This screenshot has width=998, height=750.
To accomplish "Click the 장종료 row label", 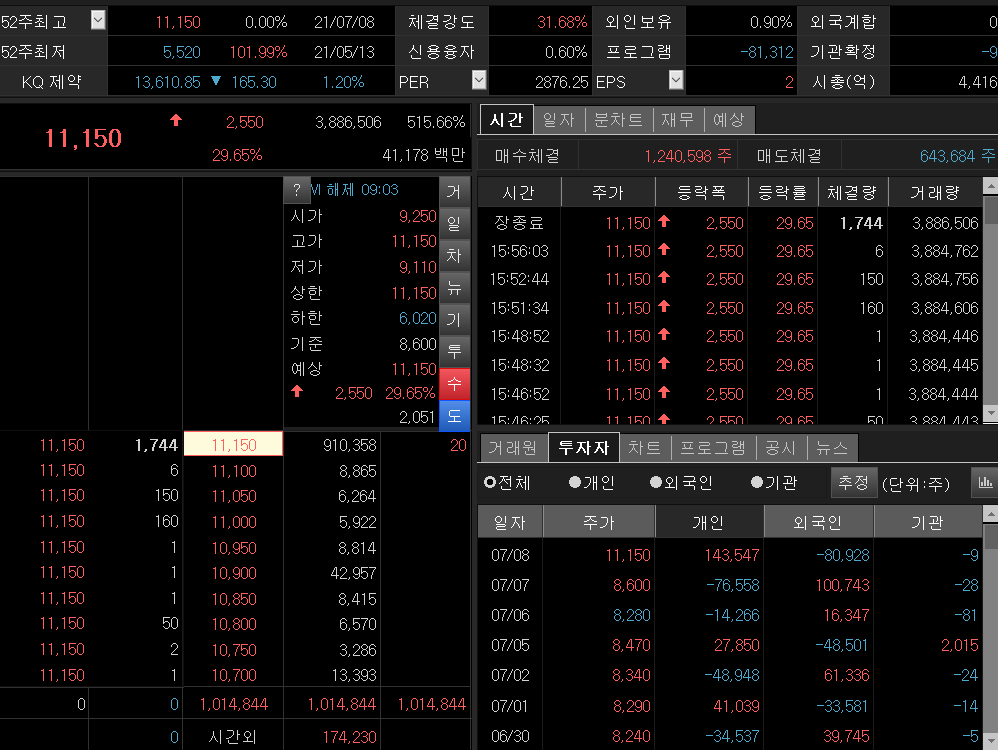I will pyautogui.click(x=519, y=223).
